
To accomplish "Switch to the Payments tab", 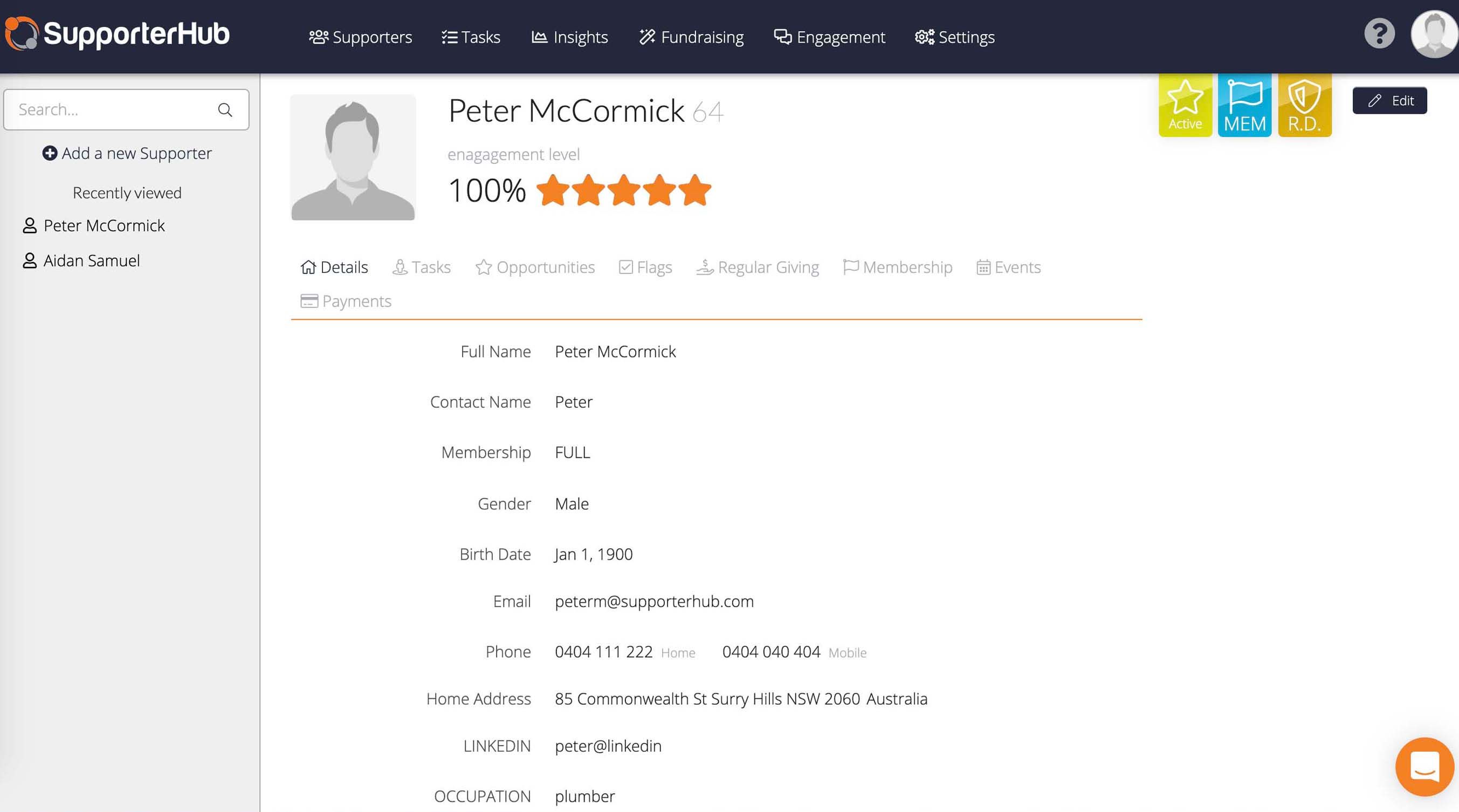I will [346, 301].
